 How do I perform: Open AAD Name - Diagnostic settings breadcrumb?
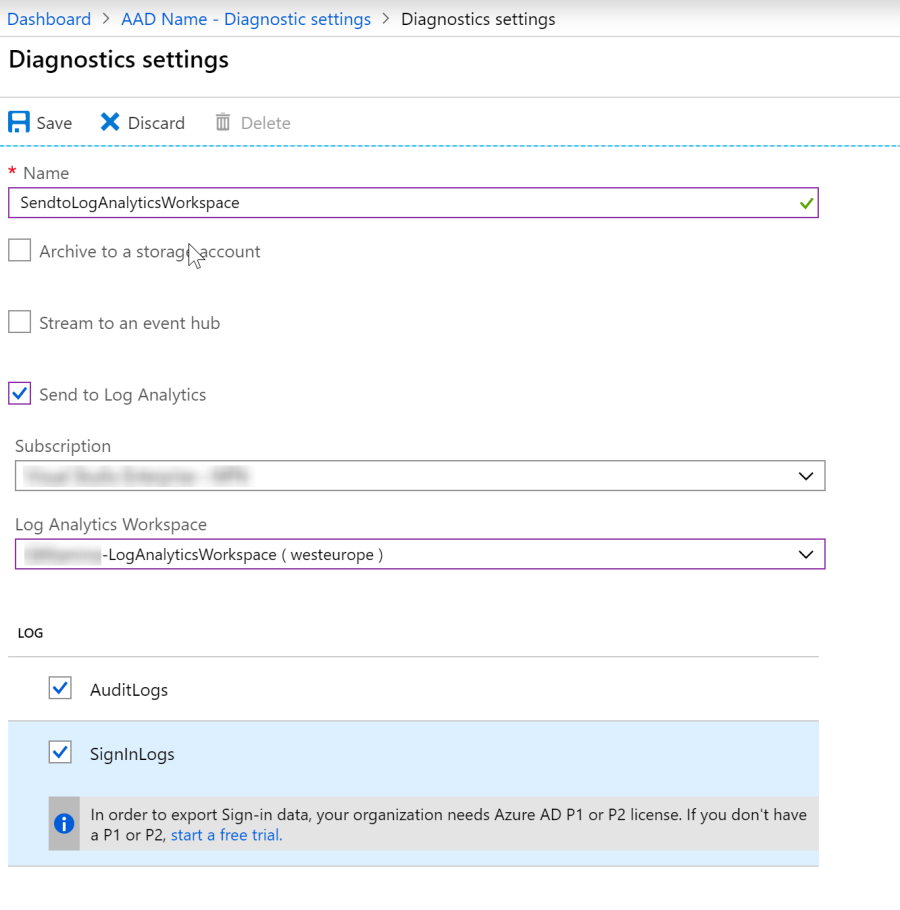(x=245, y=19)
